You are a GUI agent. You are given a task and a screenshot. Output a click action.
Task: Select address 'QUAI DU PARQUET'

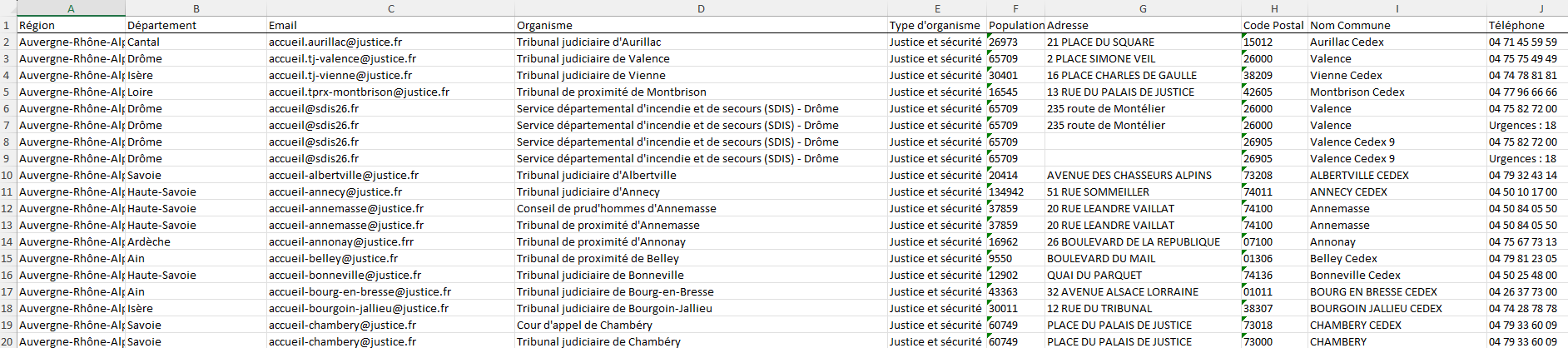(1143, 275)
